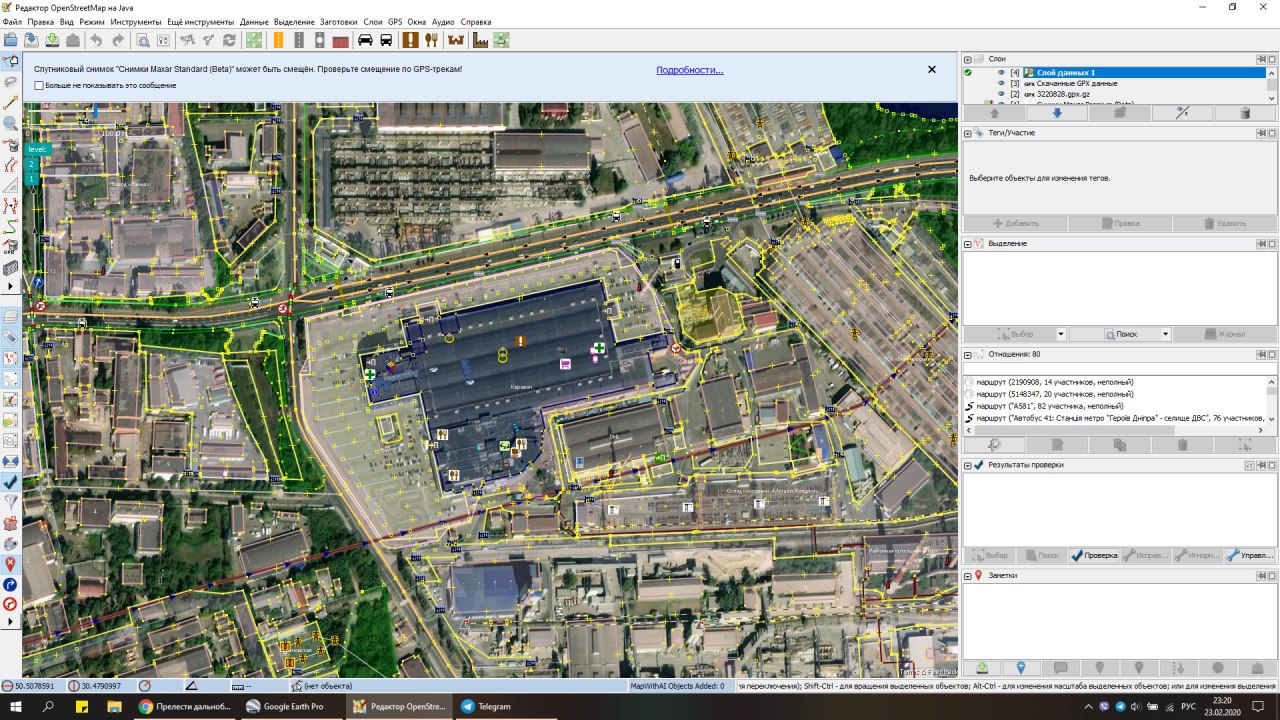The height and width of the screenshot is (720, 1280).
Task: Select the red brick wall preset icon
Action: tap(341, 40)
